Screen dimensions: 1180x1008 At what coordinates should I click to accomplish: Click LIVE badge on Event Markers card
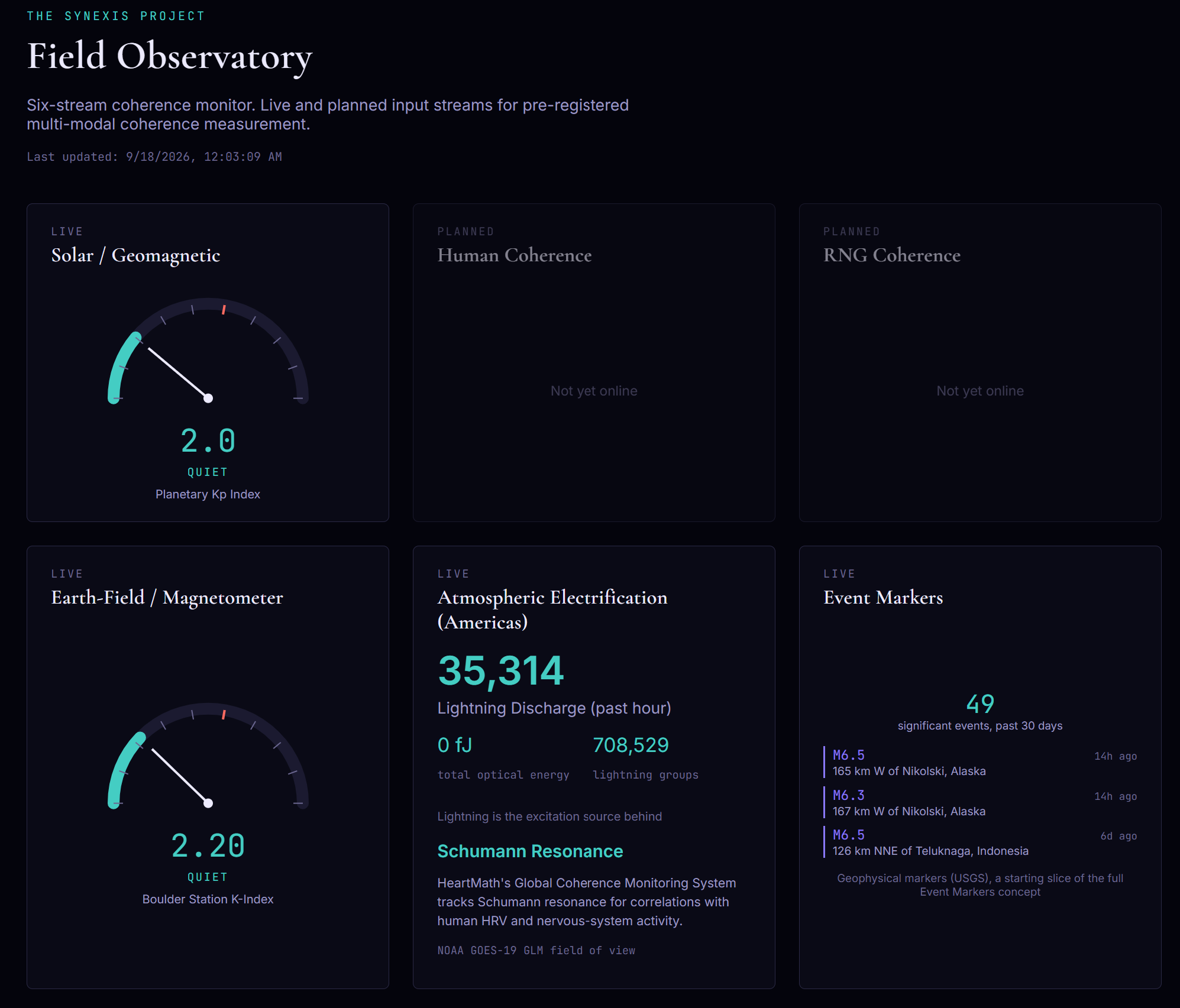pyautogui.click(x=839, y=574)
